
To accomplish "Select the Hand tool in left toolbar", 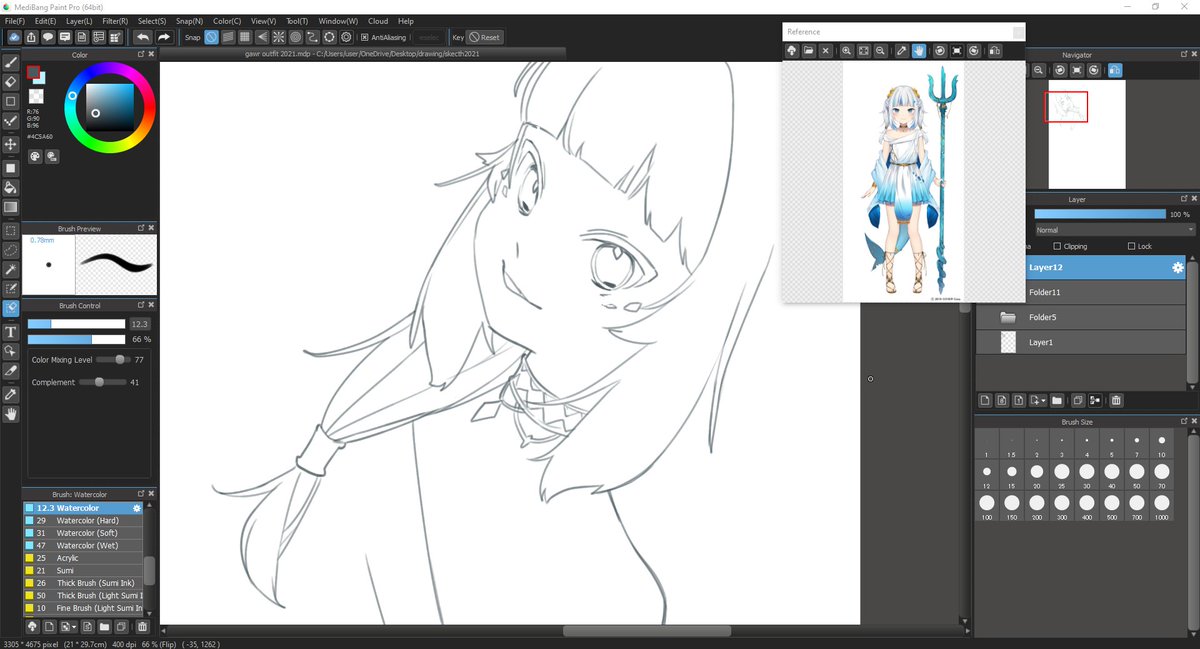I will click(x=11, y=414).
